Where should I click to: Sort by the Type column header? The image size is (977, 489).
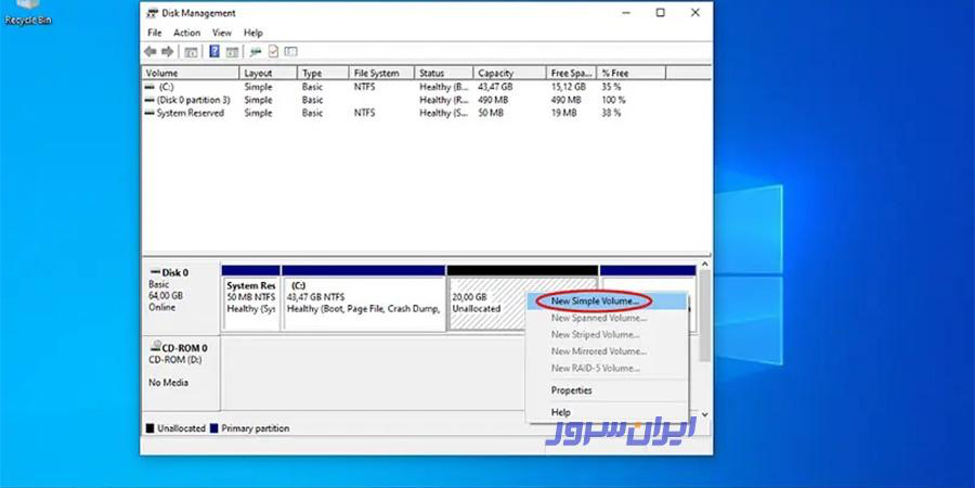pos(323,74)
